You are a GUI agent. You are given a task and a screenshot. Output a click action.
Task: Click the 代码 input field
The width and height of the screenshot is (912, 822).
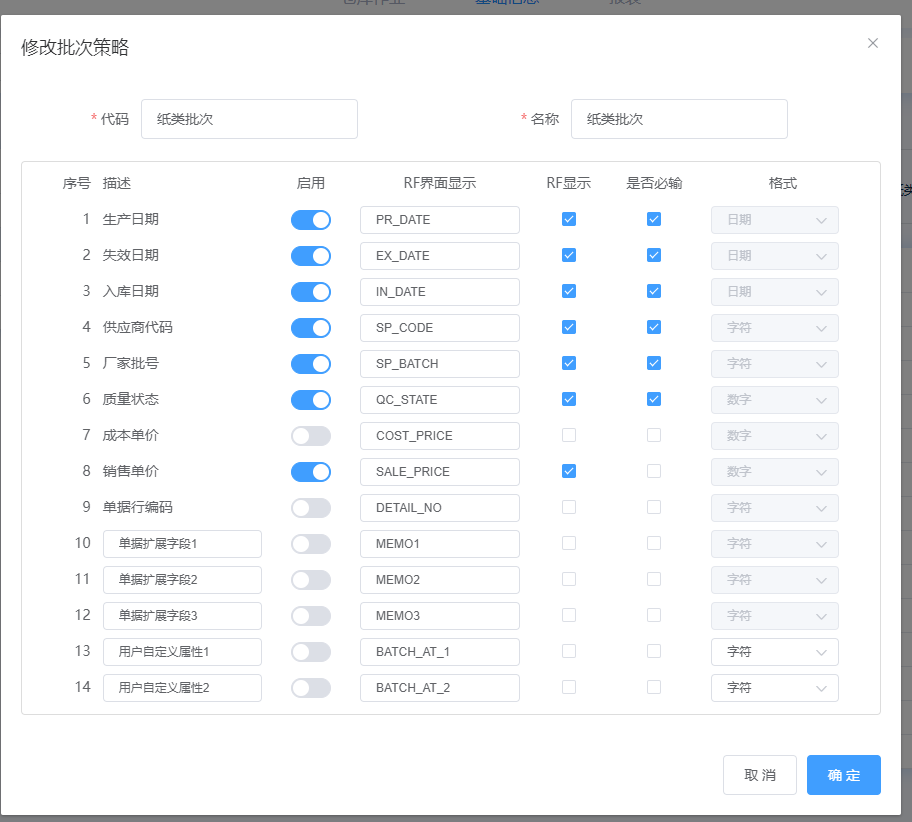click(x=249, y=119)
